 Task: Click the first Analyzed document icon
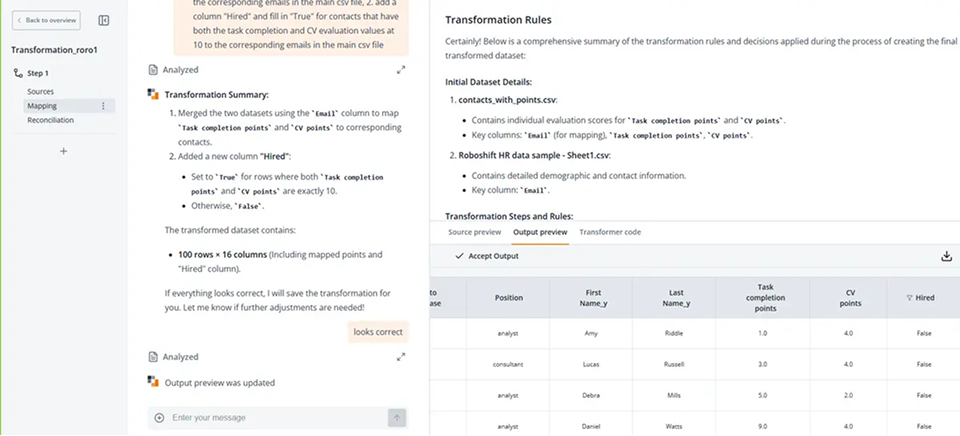(153, 70)
